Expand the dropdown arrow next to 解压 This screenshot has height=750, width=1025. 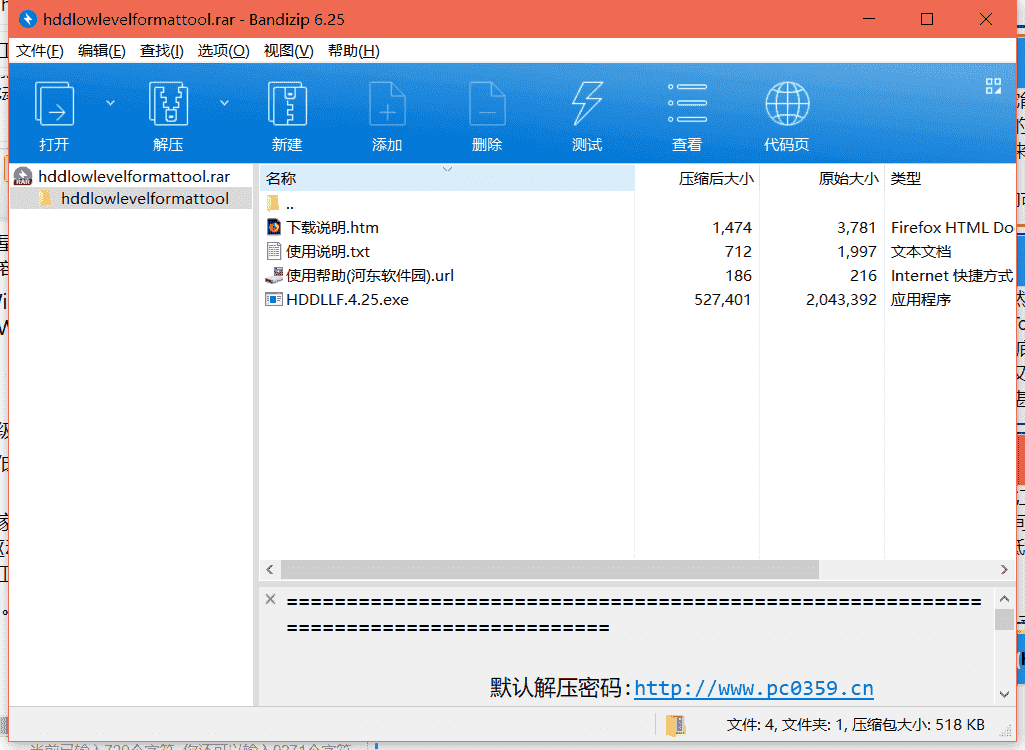tap(224, 103)
